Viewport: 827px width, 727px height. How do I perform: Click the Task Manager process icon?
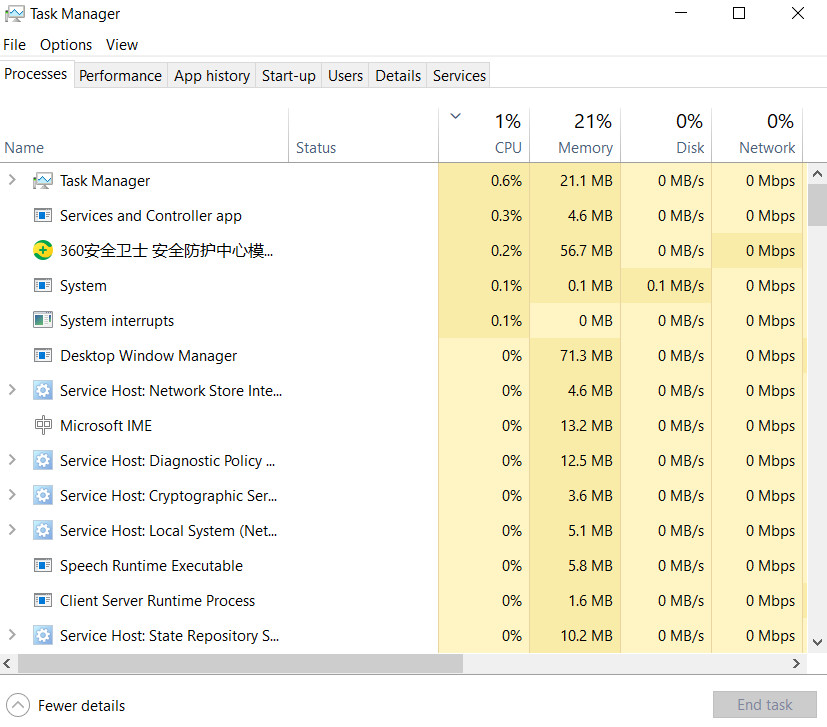click(43, 181)
